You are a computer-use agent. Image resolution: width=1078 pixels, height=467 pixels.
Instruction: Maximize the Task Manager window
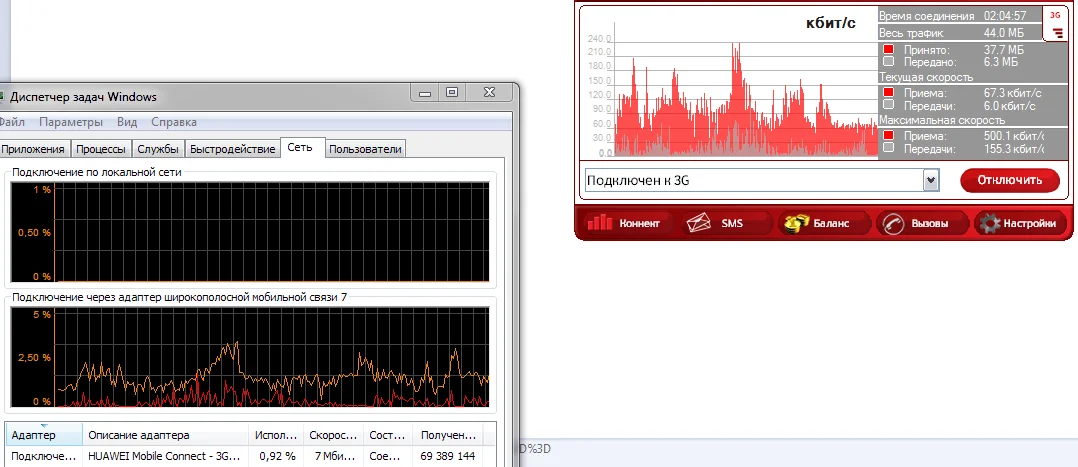(x=452, y=92)
